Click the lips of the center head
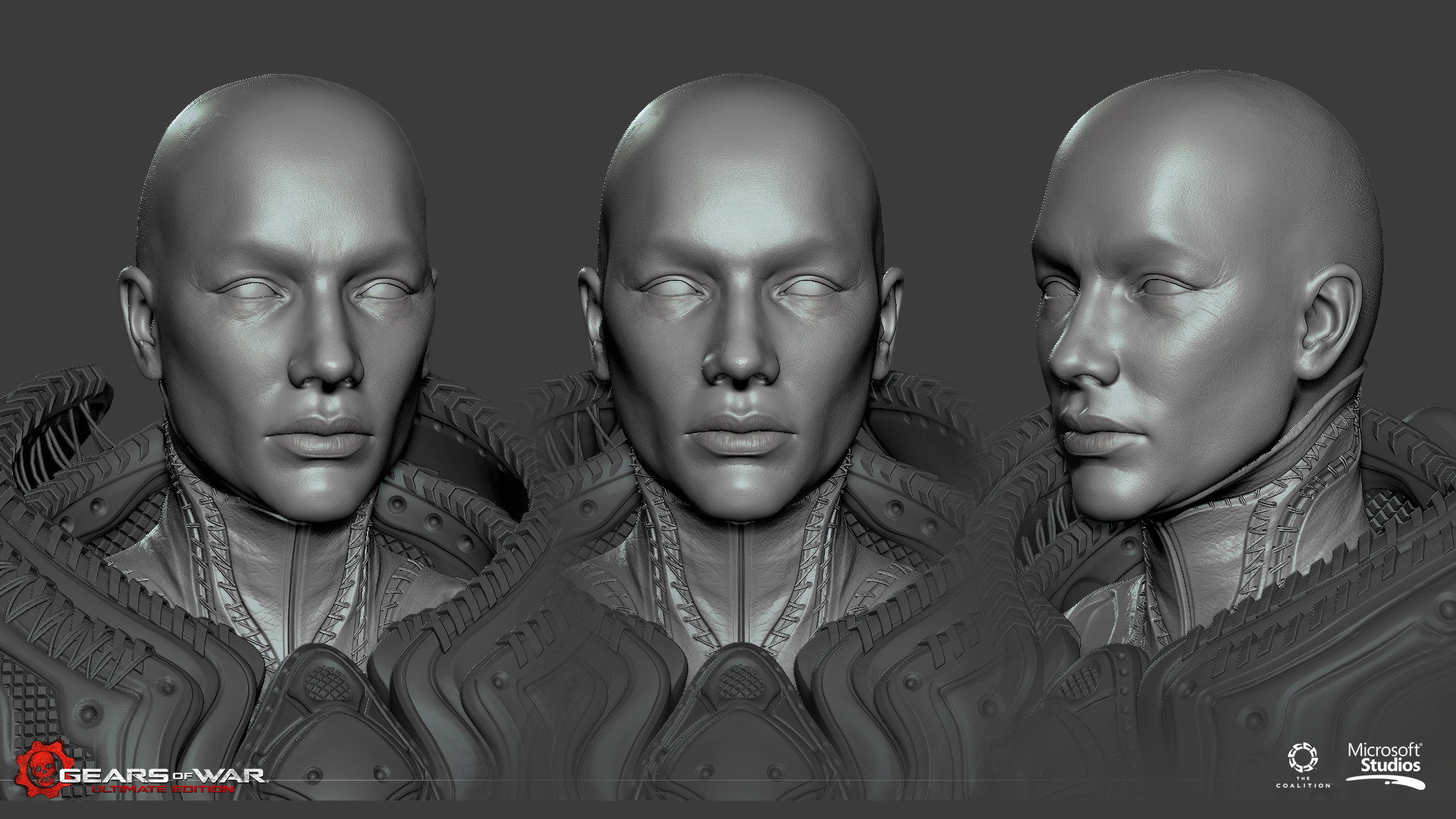The image size is (1456, 819). tap(739, 433)
